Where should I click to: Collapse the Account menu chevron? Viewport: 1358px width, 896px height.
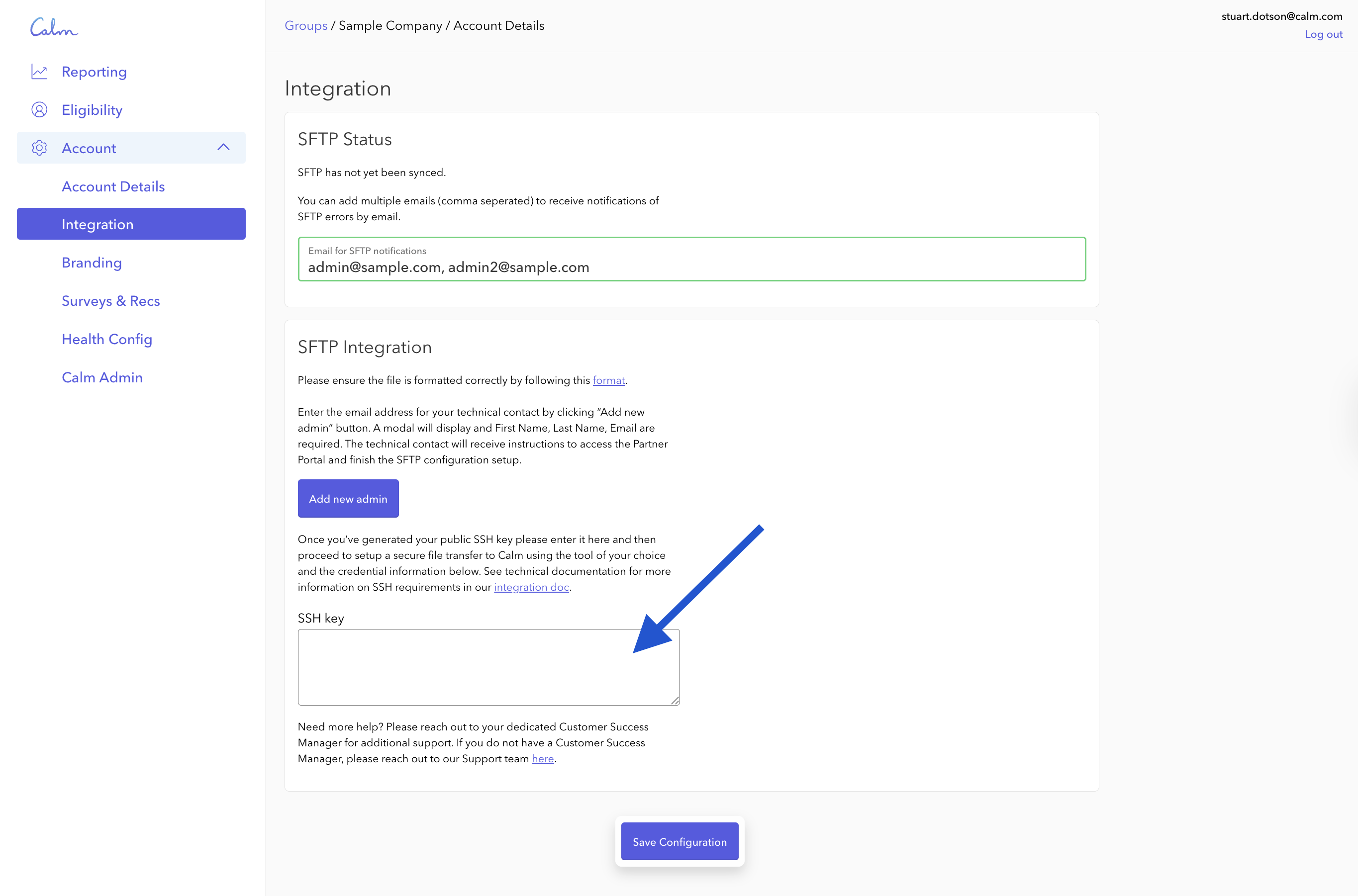click(223, 148)
